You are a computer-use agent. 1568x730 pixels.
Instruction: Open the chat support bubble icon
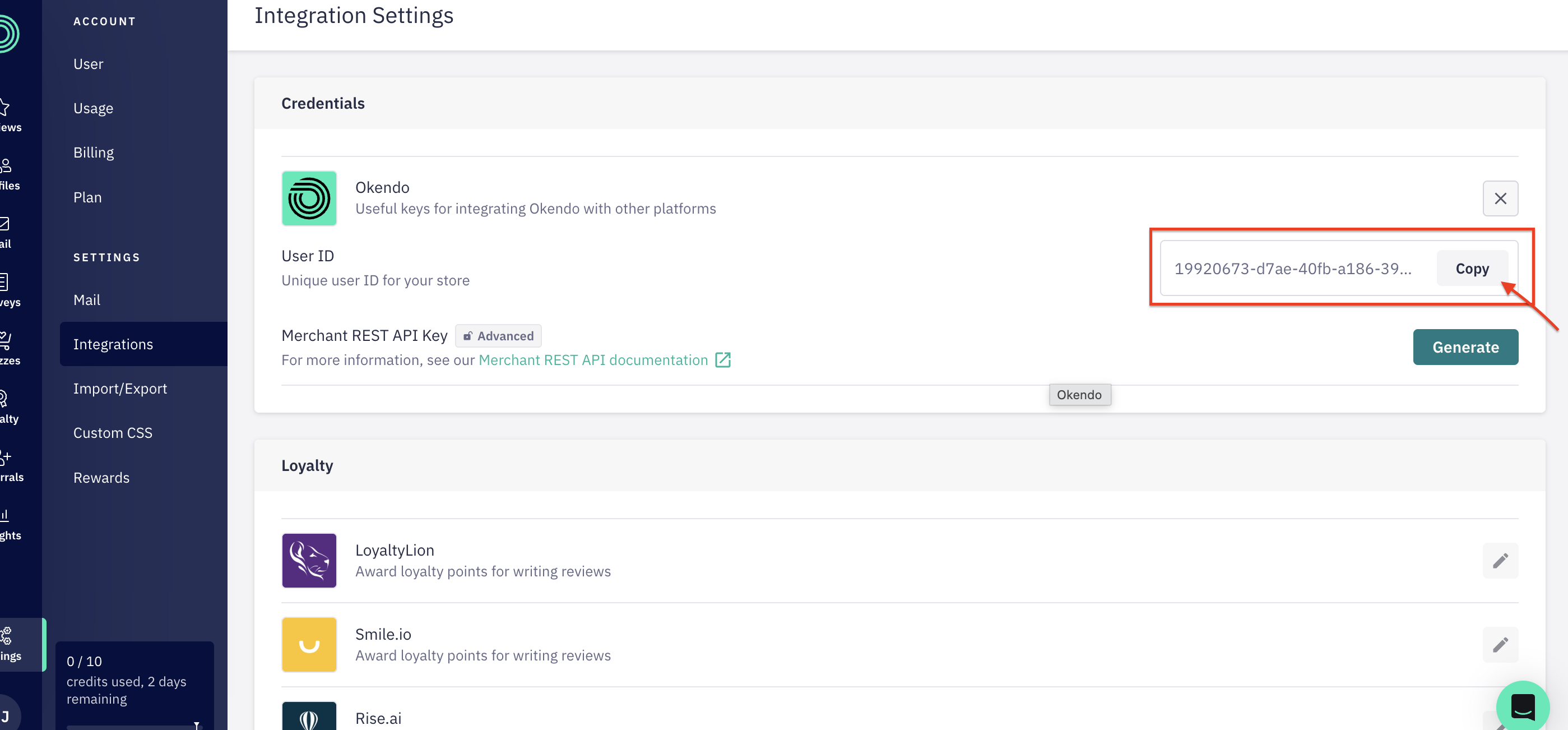(1523, 706)
